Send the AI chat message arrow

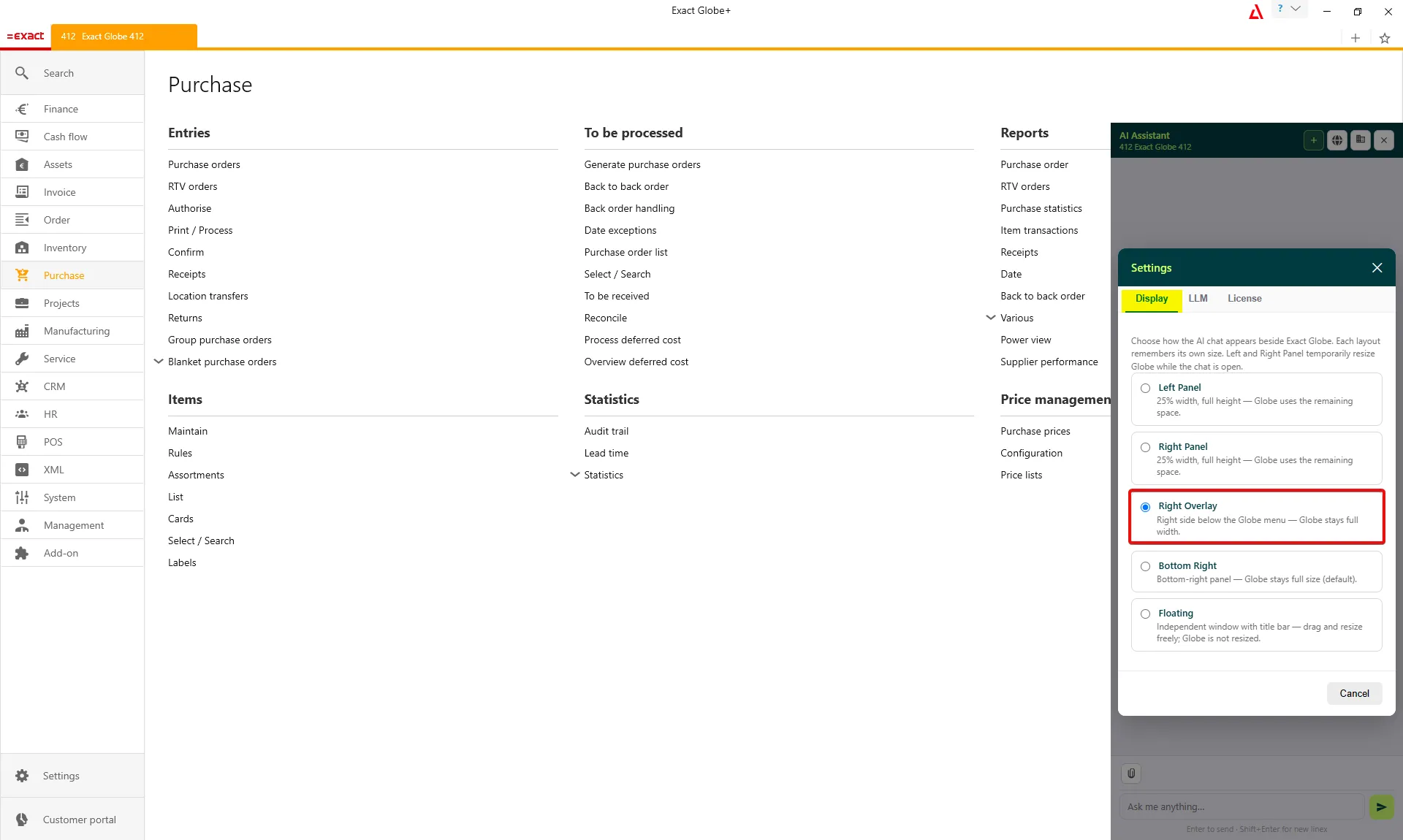pos(1381,807)
